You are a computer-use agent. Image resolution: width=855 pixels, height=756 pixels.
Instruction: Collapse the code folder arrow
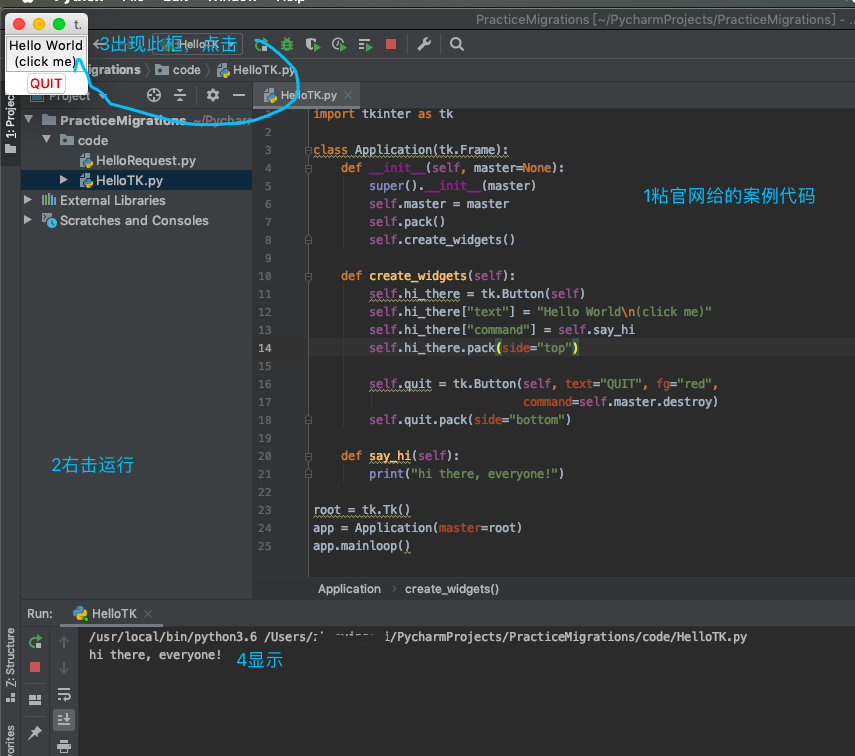tap(47, 140)
